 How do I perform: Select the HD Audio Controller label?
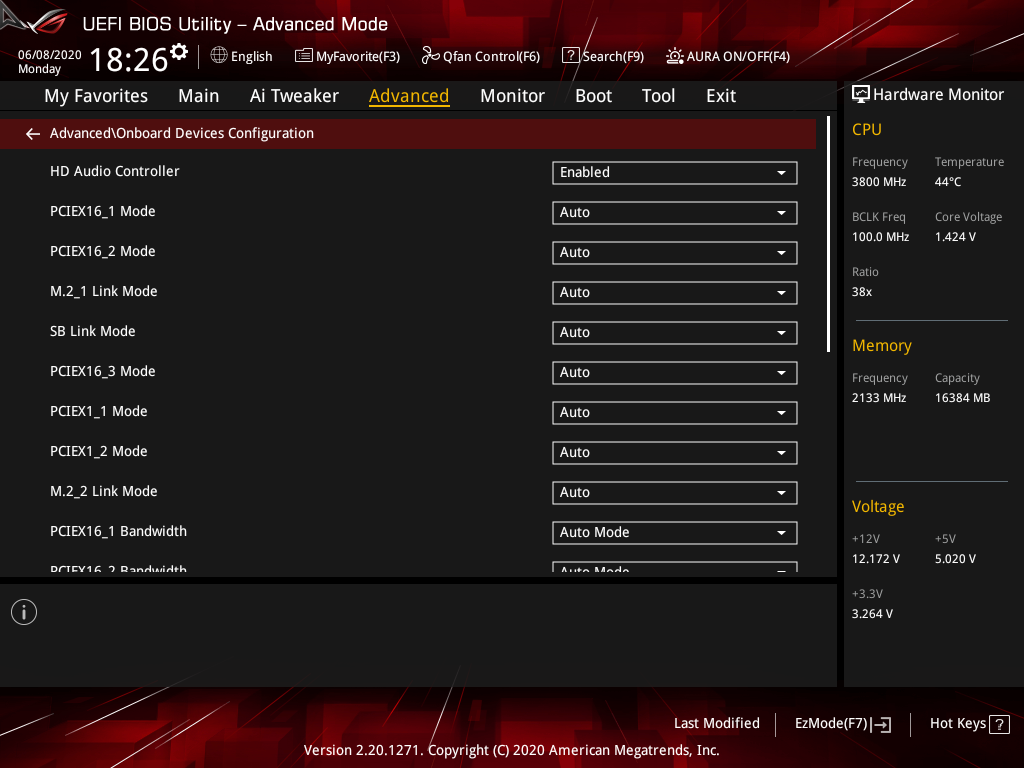(x=114, y=171)
